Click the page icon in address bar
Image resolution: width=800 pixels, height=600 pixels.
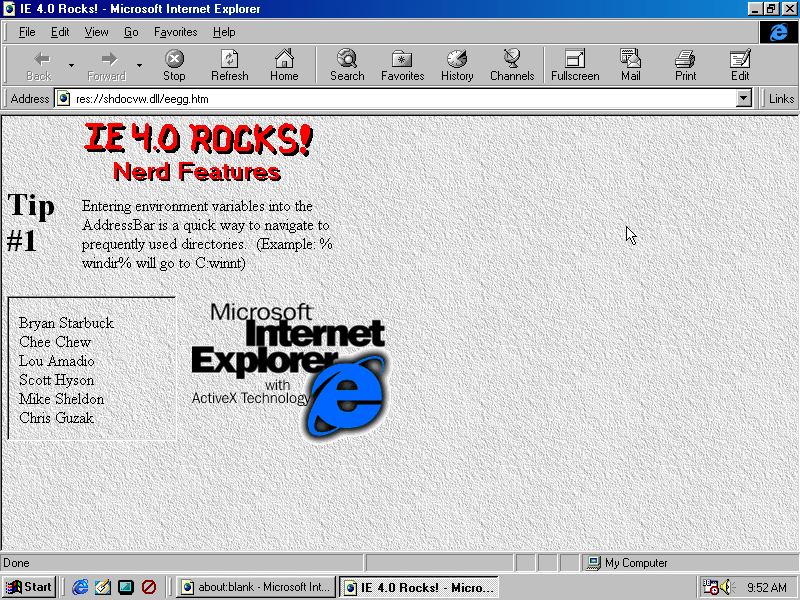tap(63, 98)
